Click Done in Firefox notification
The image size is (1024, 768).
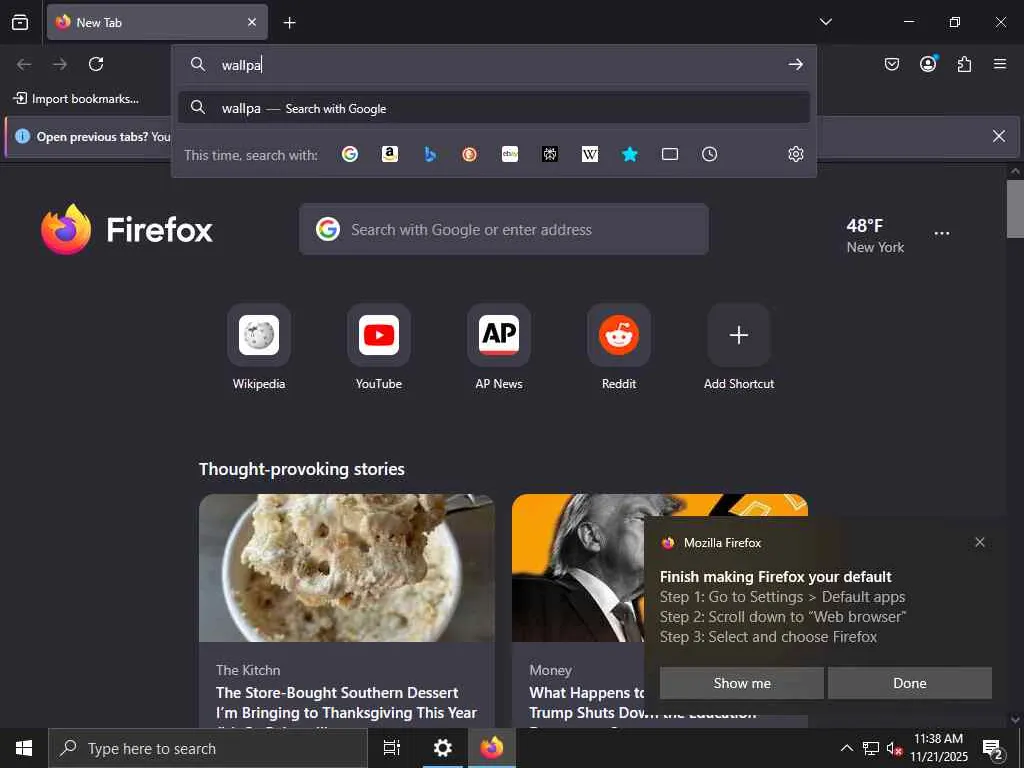(910, 683)
